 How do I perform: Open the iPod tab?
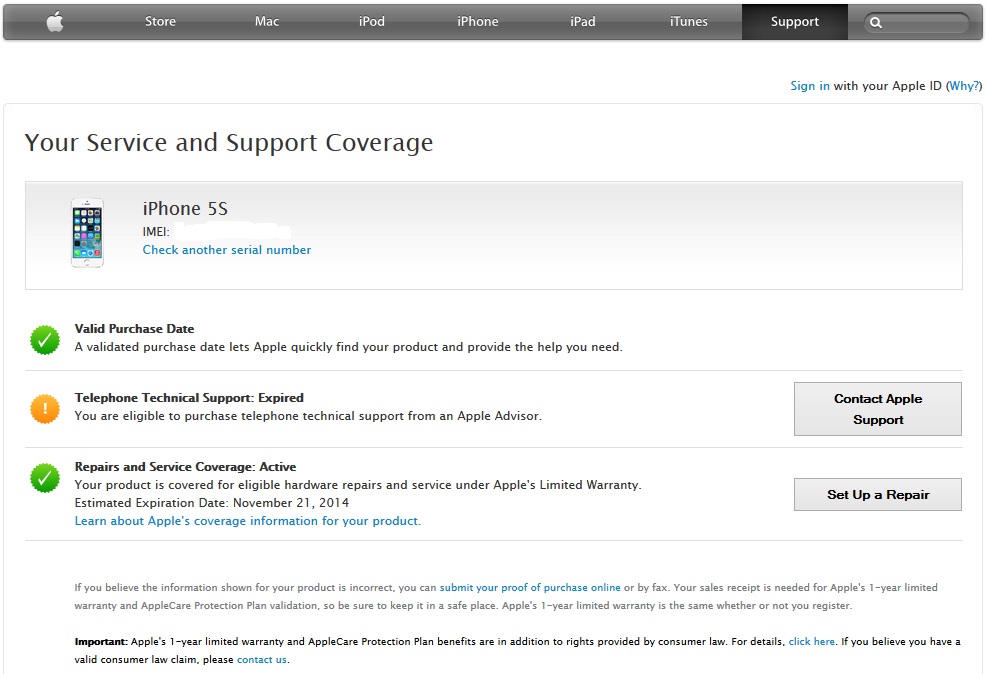pyautogui.click(x=372, y=21)
